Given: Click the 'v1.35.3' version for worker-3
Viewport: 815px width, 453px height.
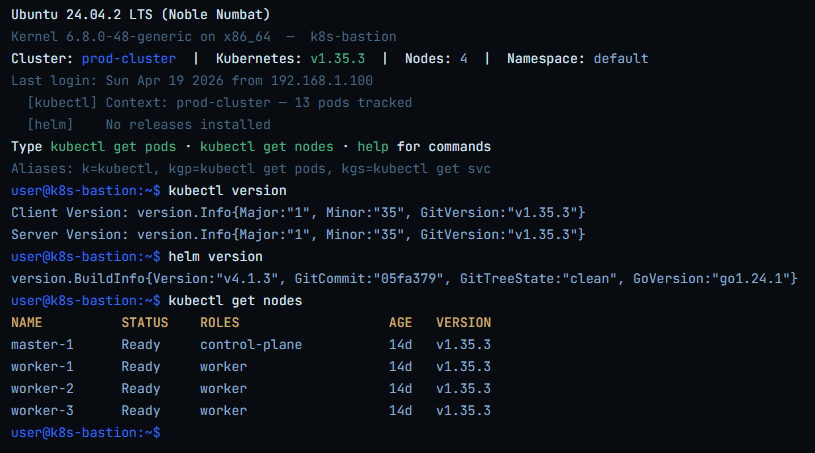Looking at the screenshot, I should click(x=464, y=411).
